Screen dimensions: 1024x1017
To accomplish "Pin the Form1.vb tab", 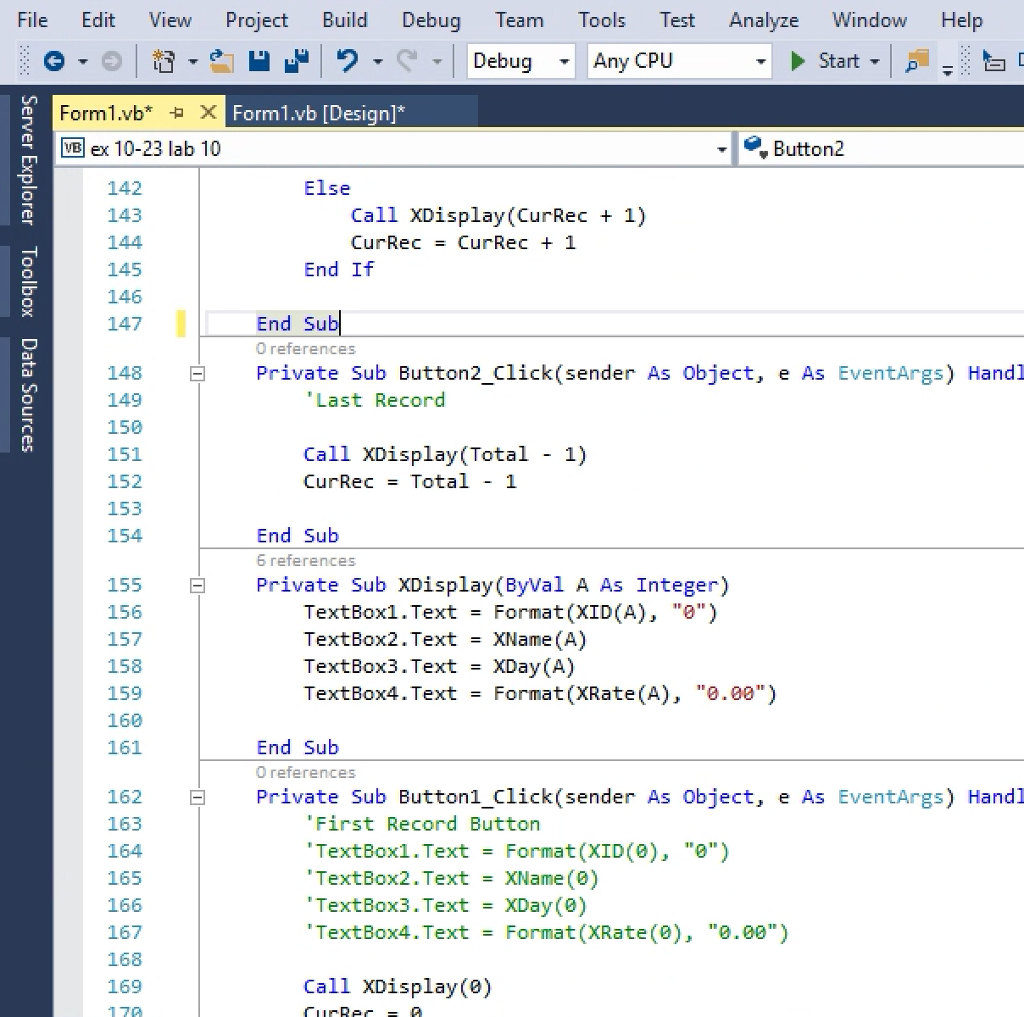I will (177, 113).
